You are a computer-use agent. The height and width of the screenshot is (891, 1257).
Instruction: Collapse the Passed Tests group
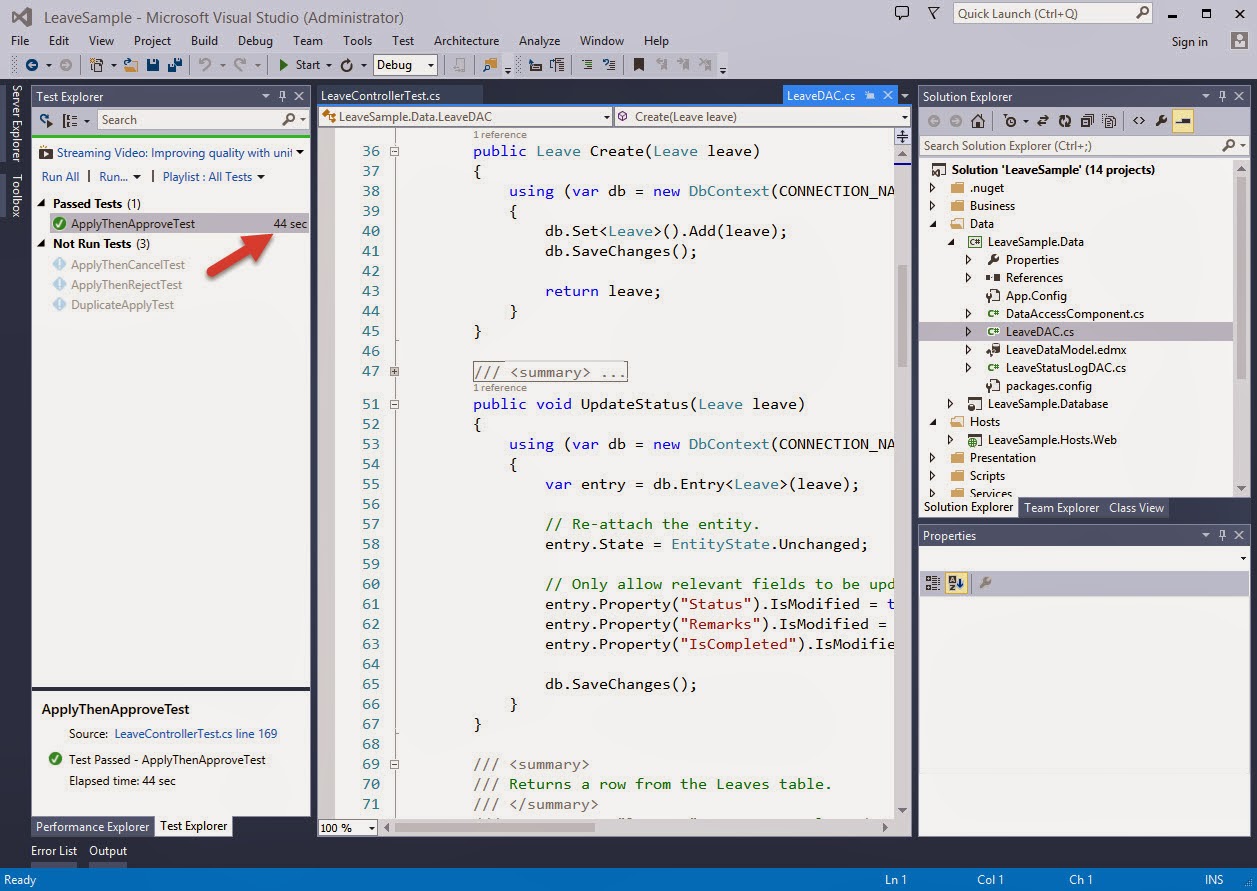click(43, 204)
